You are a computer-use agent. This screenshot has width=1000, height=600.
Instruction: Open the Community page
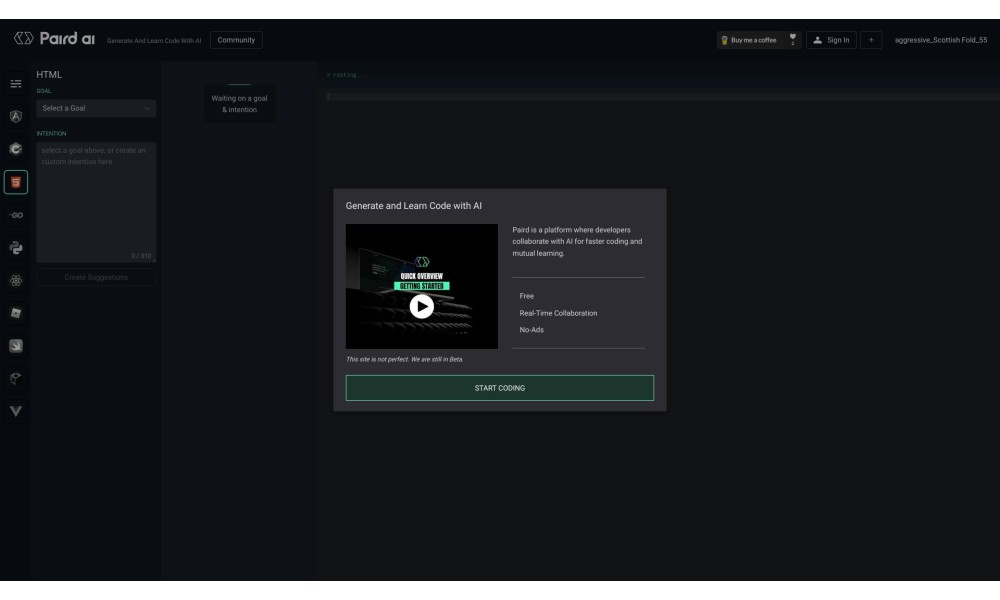click(236, 40)
